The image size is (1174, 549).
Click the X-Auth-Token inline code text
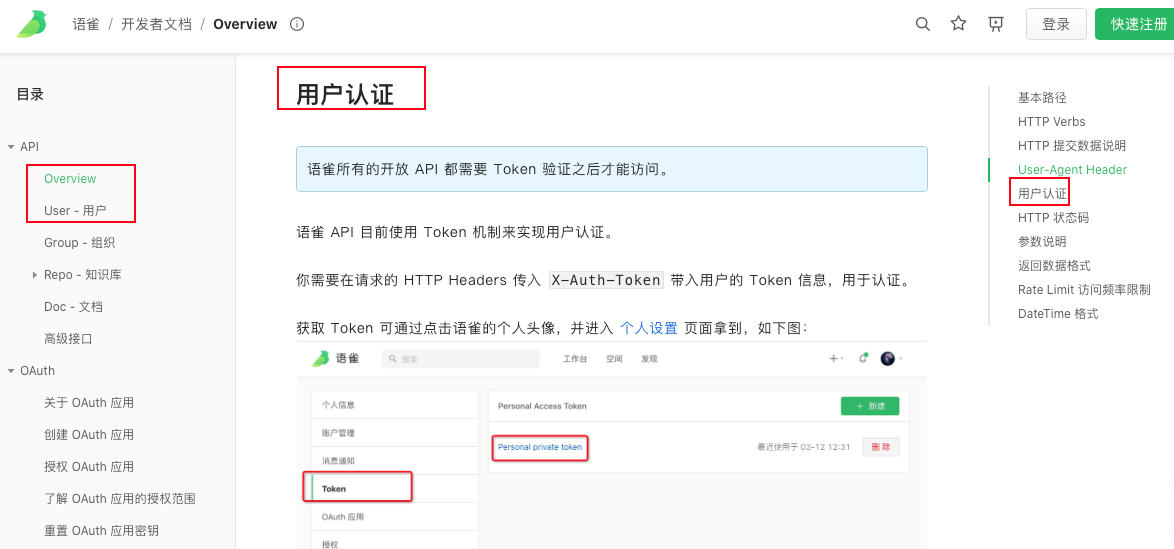tap(606, 280)
